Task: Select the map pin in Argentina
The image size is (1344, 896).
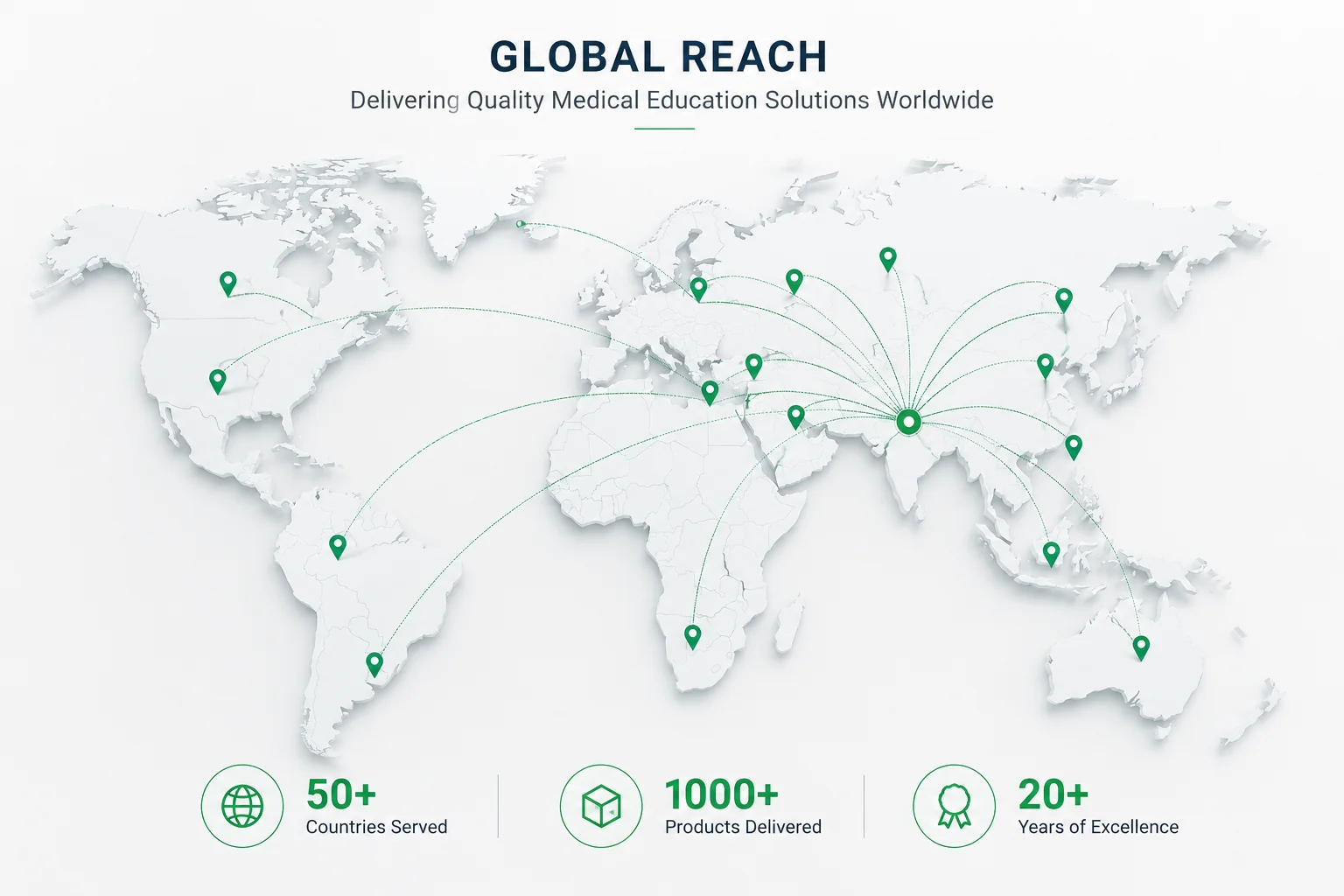Action: (374, 664)
